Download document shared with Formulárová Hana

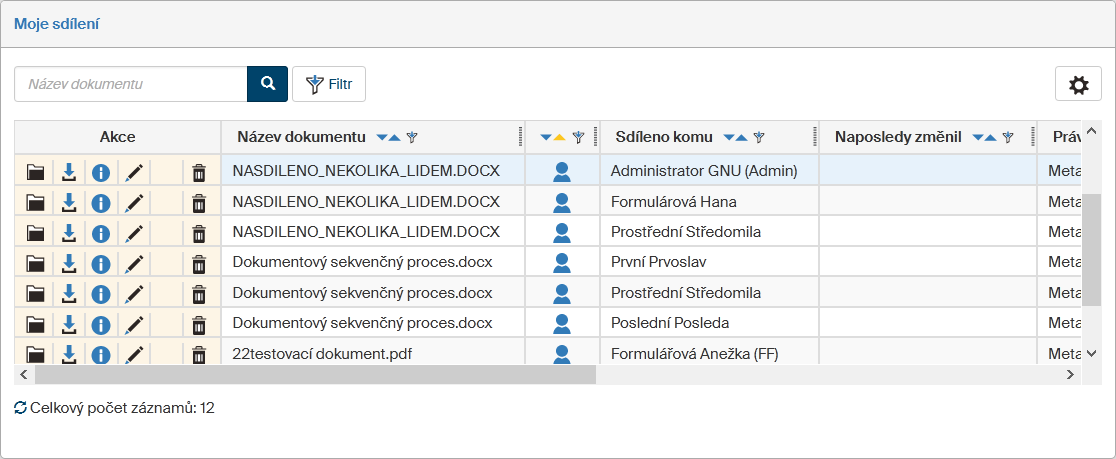68,202
